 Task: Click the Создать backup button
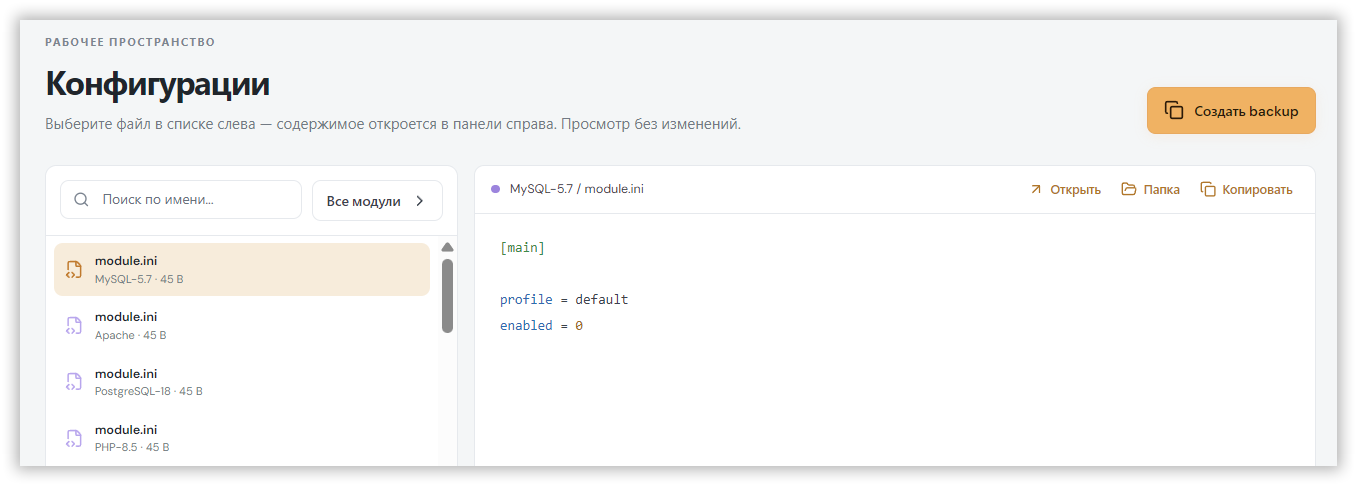point(1231,111)
